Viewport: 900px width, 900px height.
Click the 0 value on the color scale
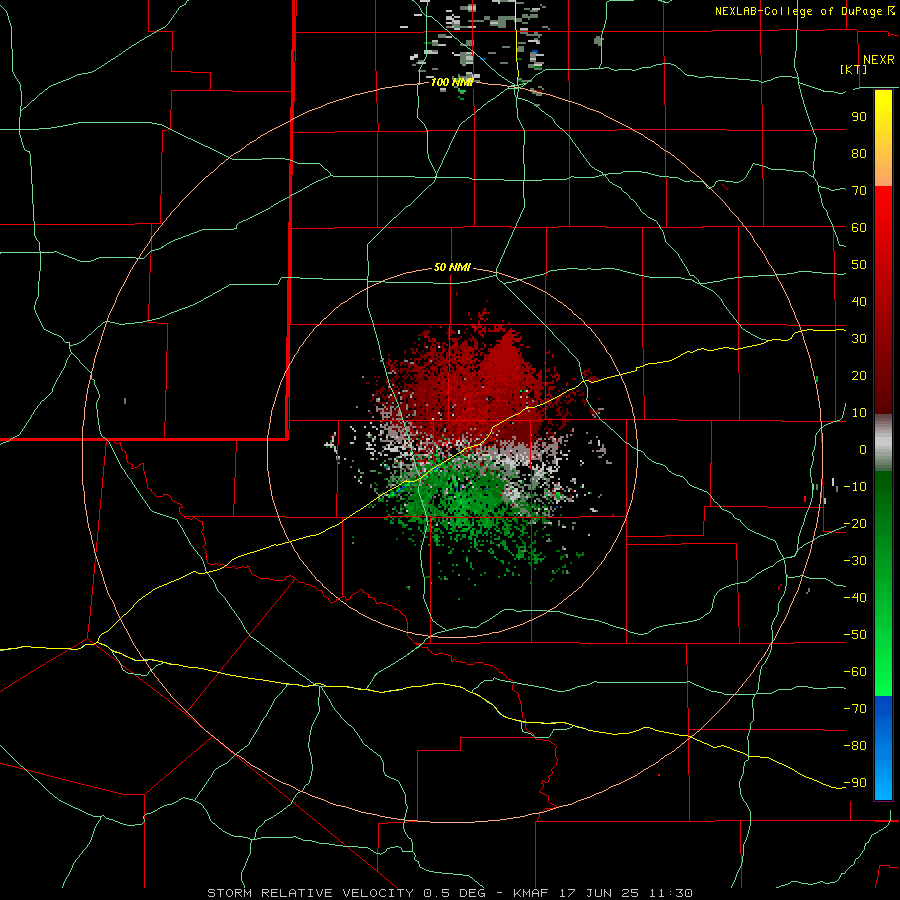(x=863, y=449)
